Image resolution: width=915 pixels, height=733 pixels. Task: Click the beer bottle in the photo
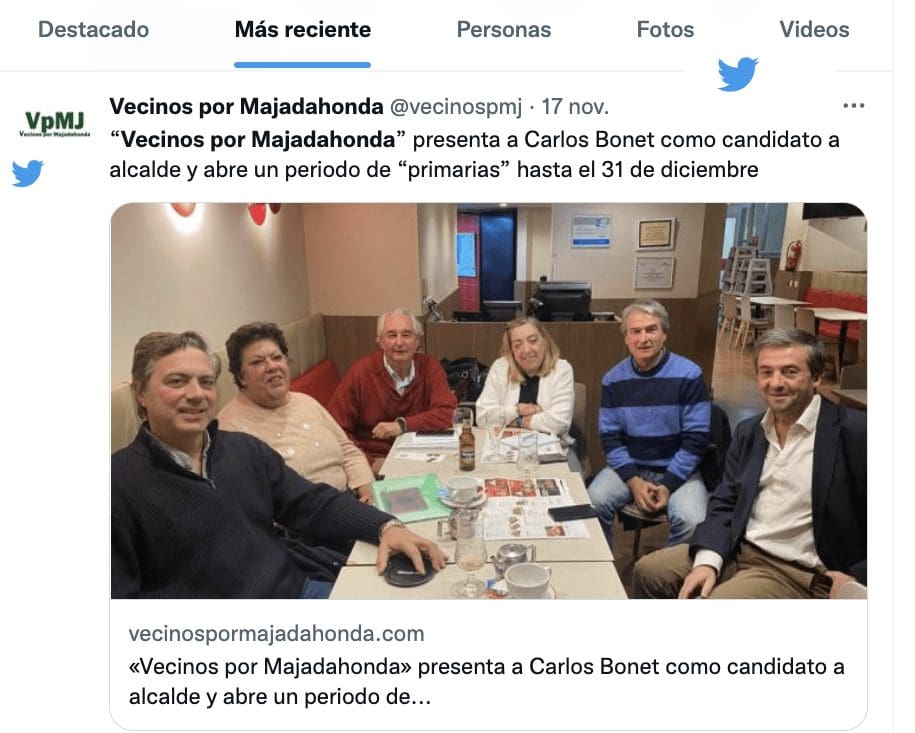(x=467, y=443)
